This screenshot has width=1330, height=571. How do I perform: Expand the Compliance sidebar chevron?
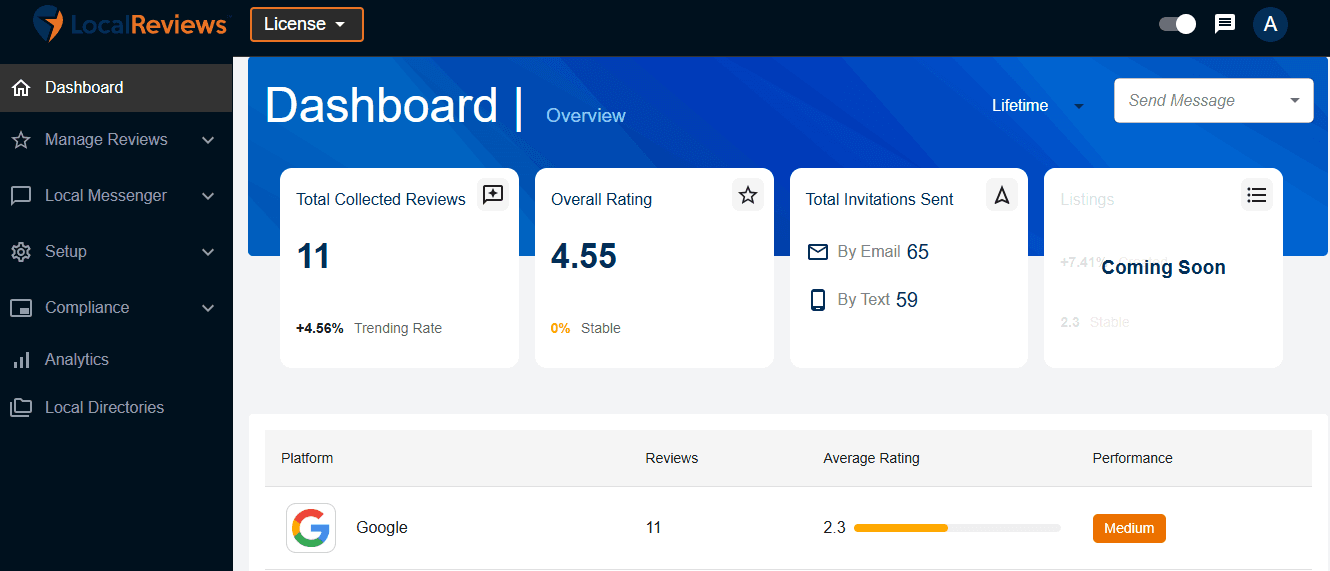pos(208,308)
